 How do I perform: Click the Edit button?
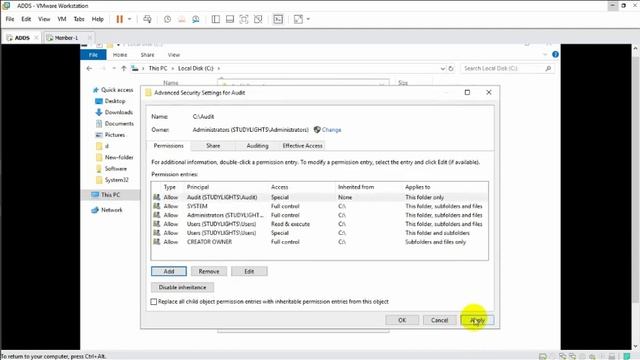pos(249,271)
